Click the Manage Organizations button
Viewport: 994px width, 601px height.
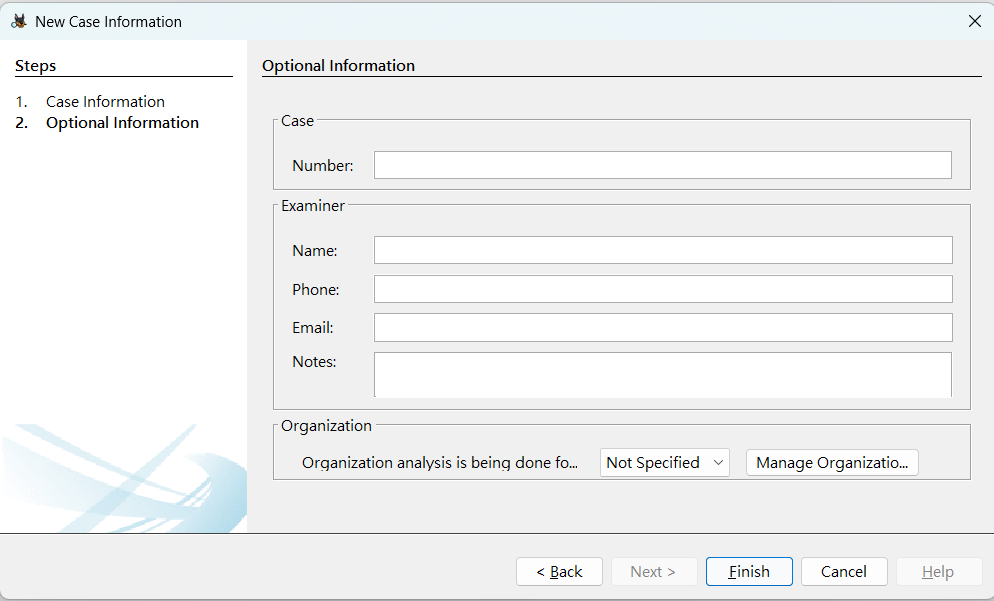click(832, 463)
